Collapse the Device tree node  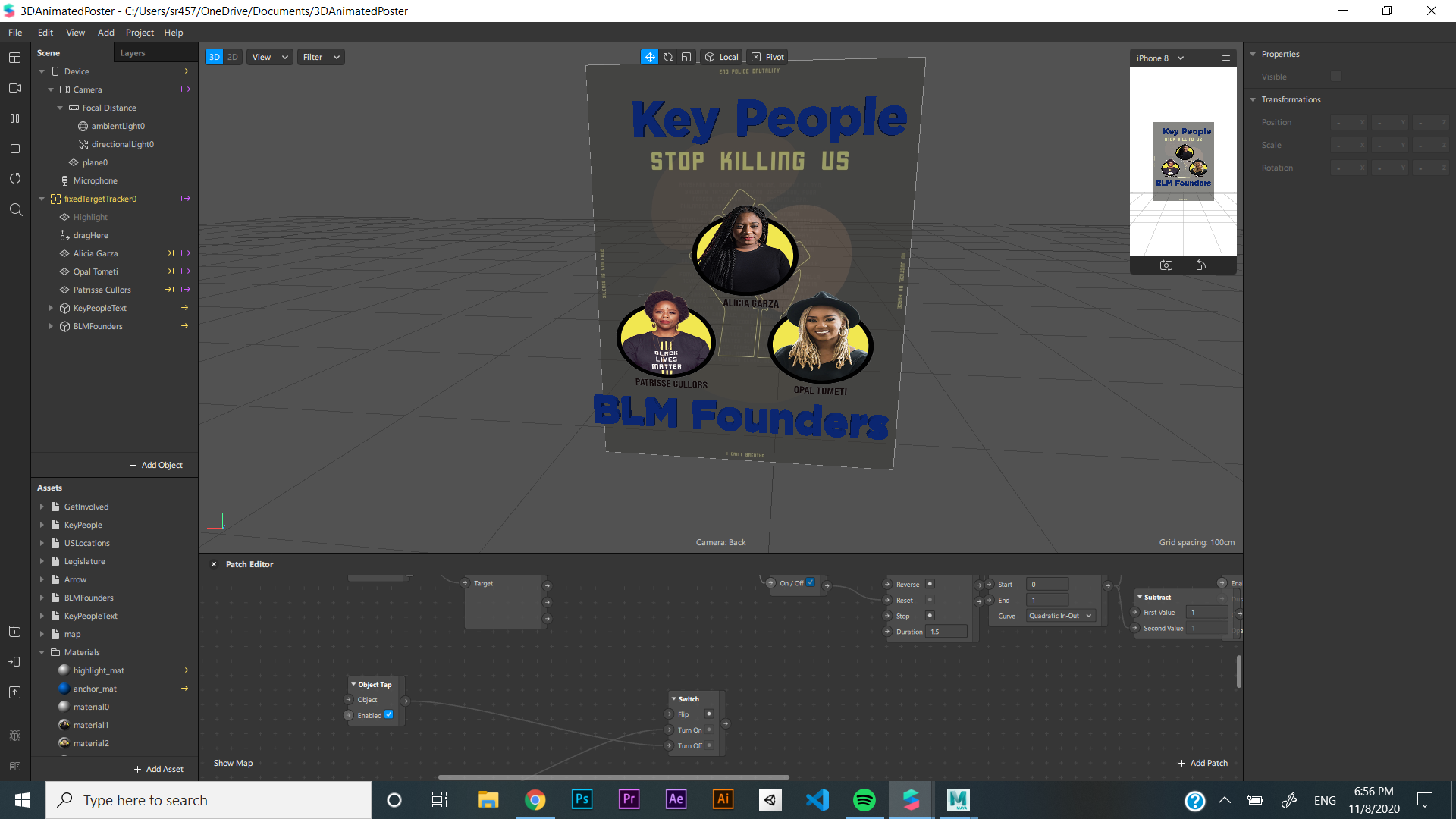pyautogui.click(x=42, y=71)
